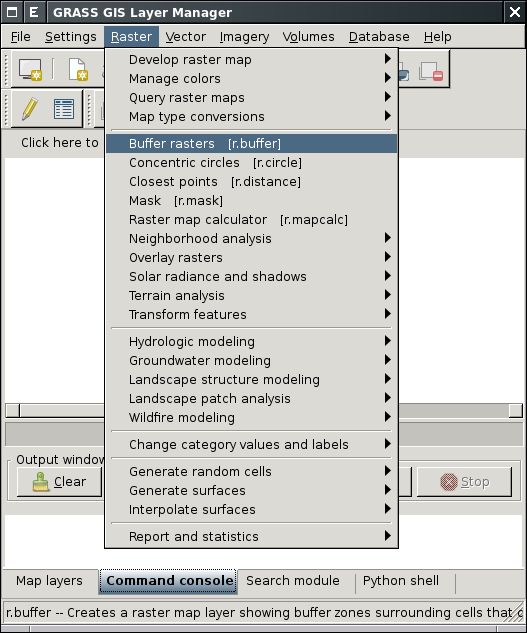This screenshot has width=527, height=633.
Task: Expand Landscape patch analysis submenu
Action: click(x=251, y=398)
